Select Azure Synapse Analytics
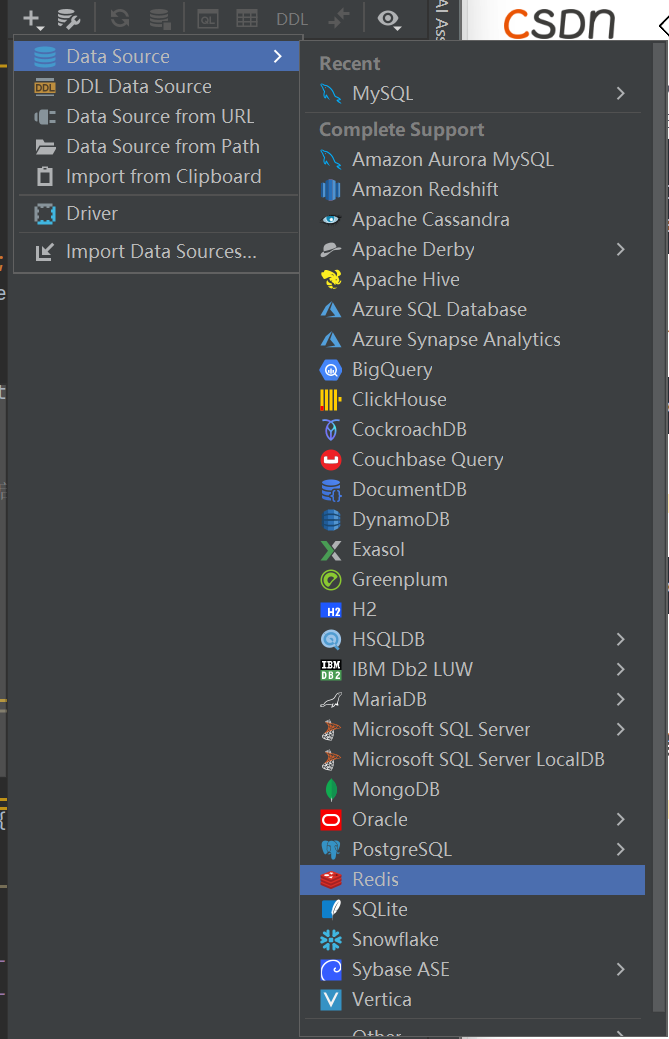Screen dimensions: 669x1039 pyautogui.click(x=472, y=339)
